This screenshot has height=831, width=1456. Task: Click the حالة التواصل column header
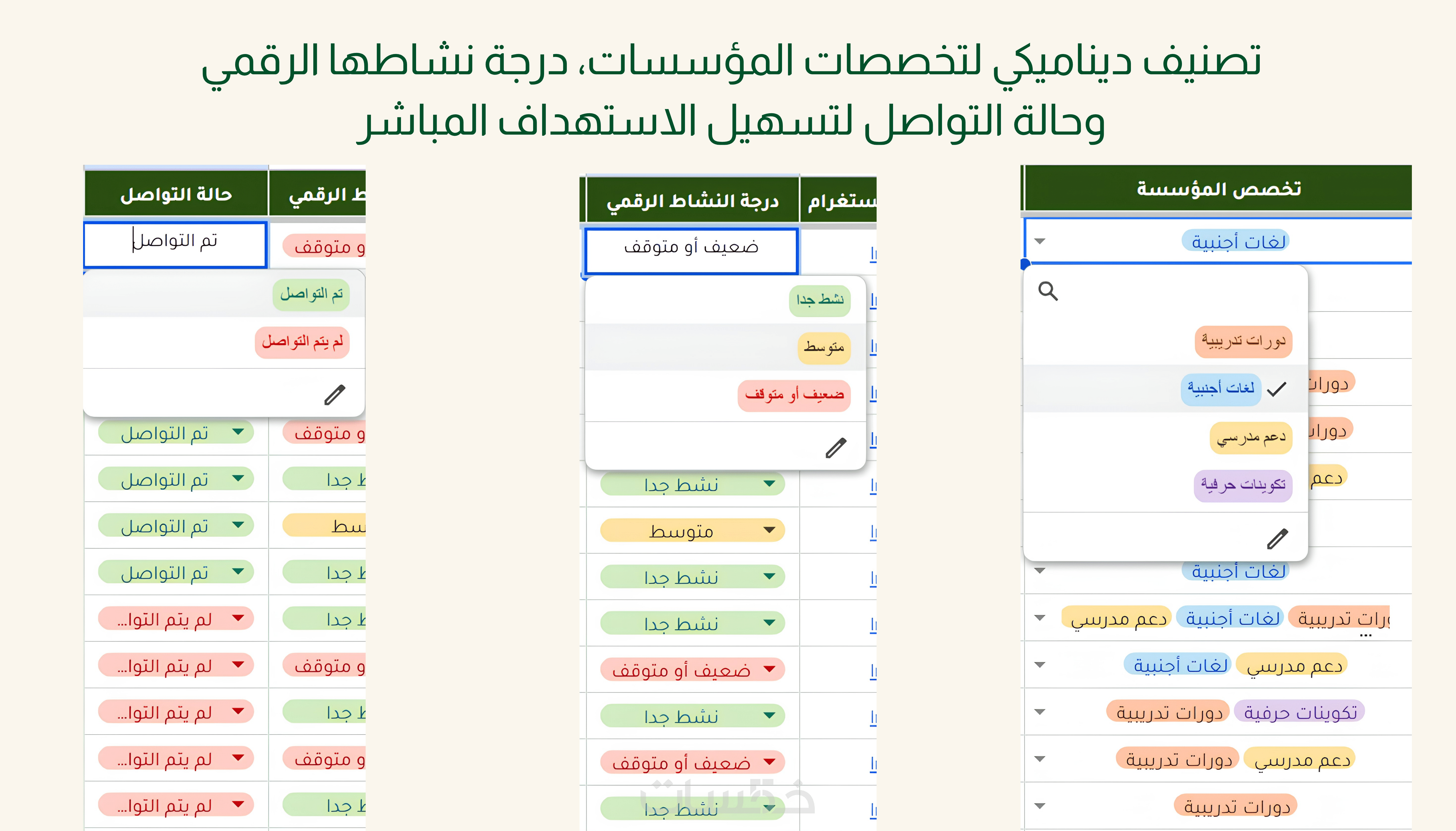click(x=176, y=194)
